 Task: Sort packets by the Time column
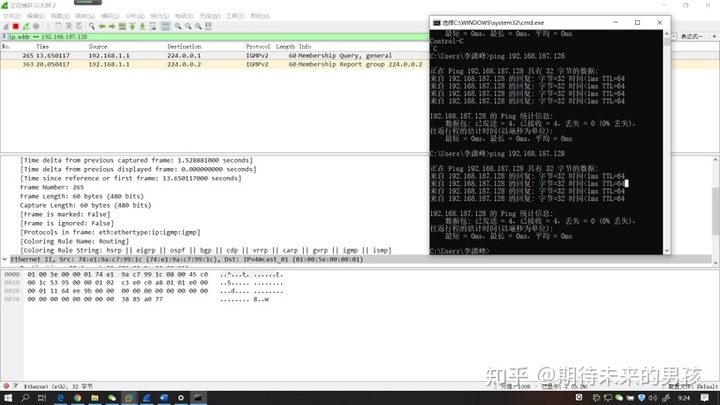pos(42,47)
